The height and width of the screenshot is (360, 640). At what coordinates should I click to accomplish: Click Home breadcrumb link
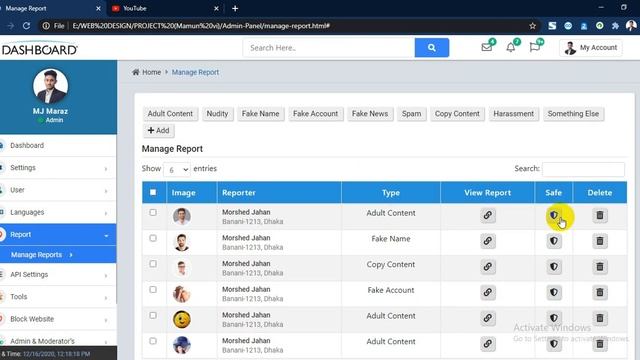151,72
